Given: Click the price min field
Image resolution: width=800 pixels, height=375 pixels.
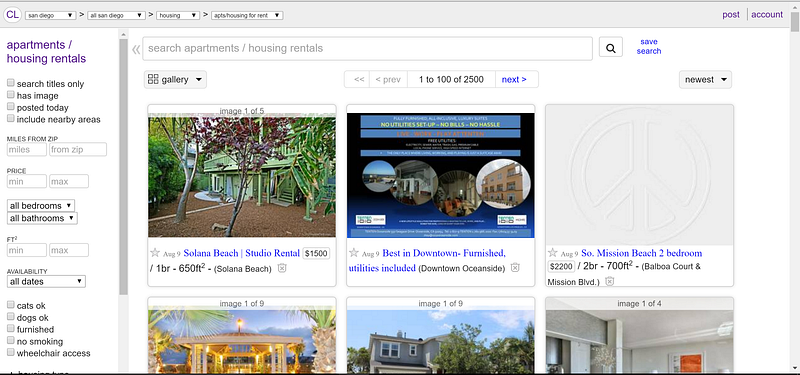Looking at the screenshot, I should pyautogui.click(x=27, y=181).
